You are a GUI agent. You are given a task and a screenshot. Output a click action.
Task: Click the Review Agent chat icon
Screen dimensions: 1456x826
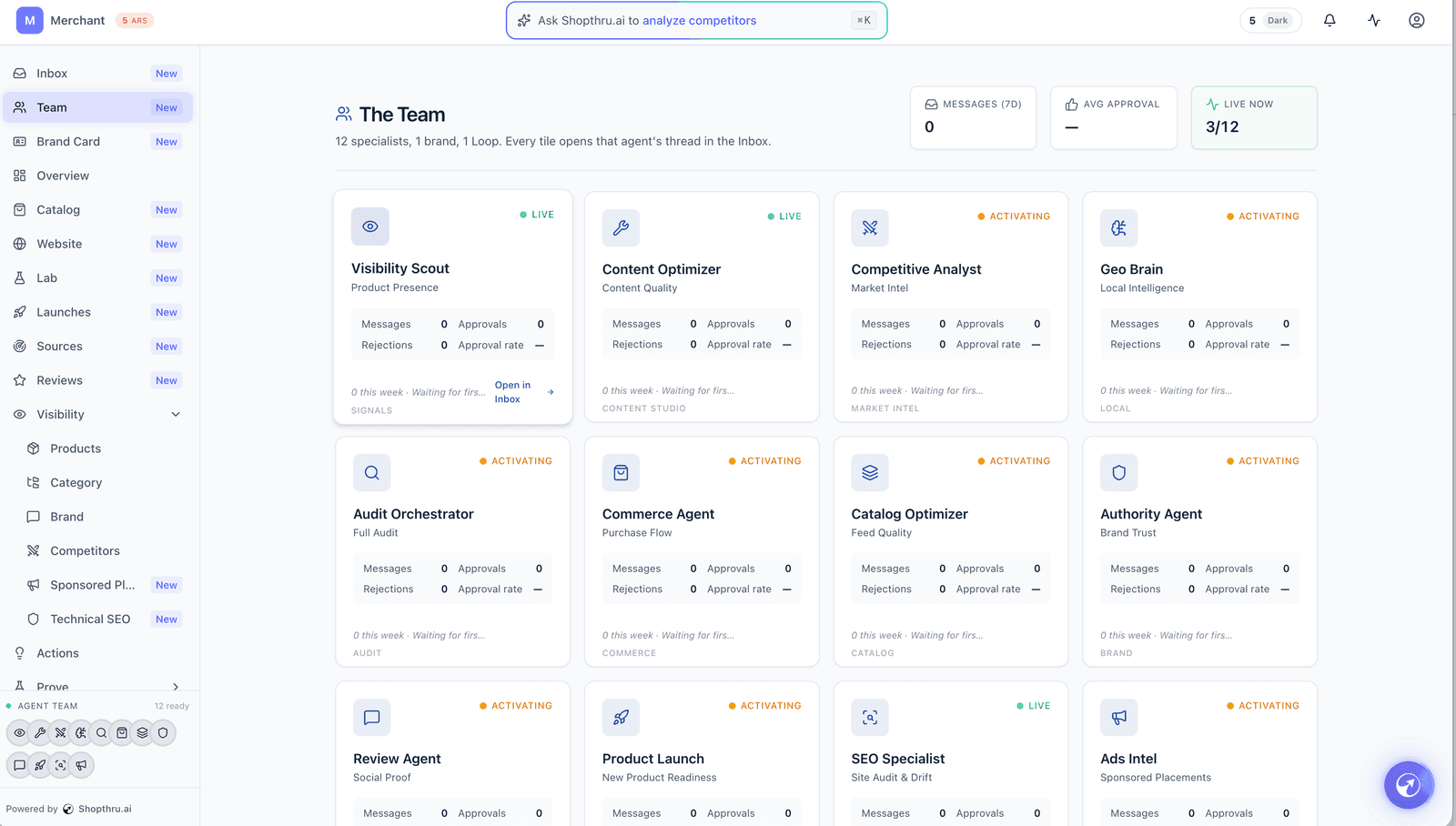372,717
